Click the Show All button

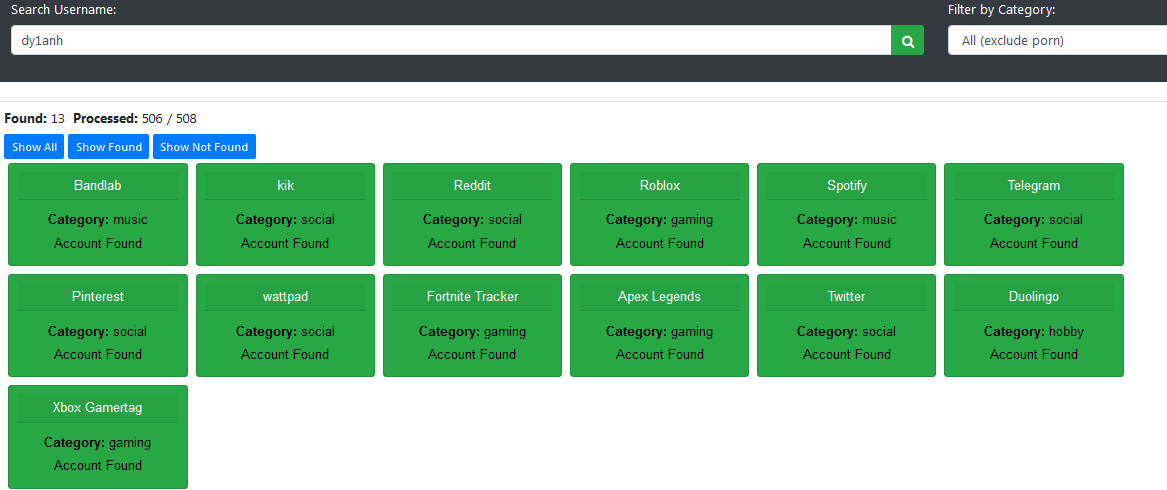34,147
